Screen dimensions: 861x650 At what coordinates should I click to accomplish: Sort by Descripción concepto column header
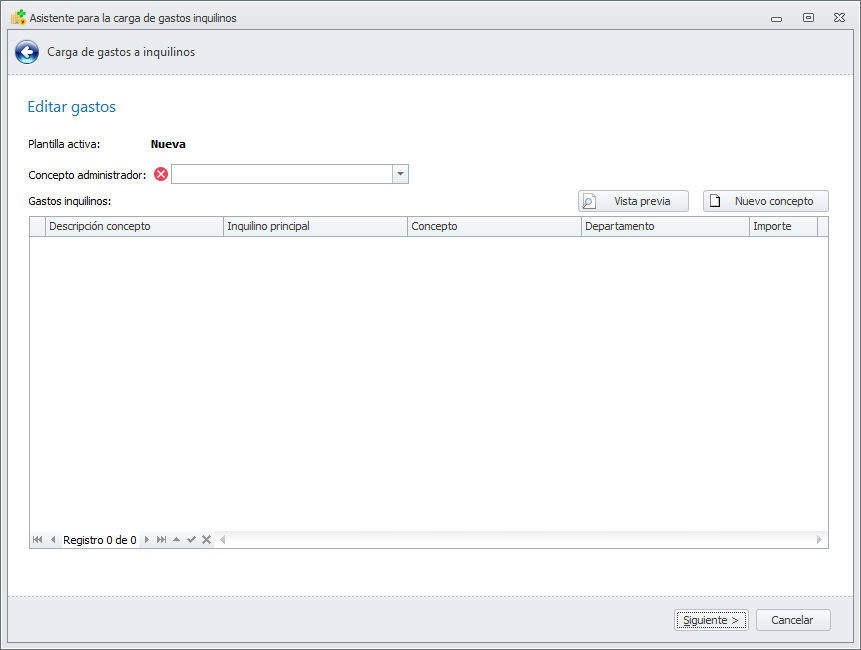[134, 226]
